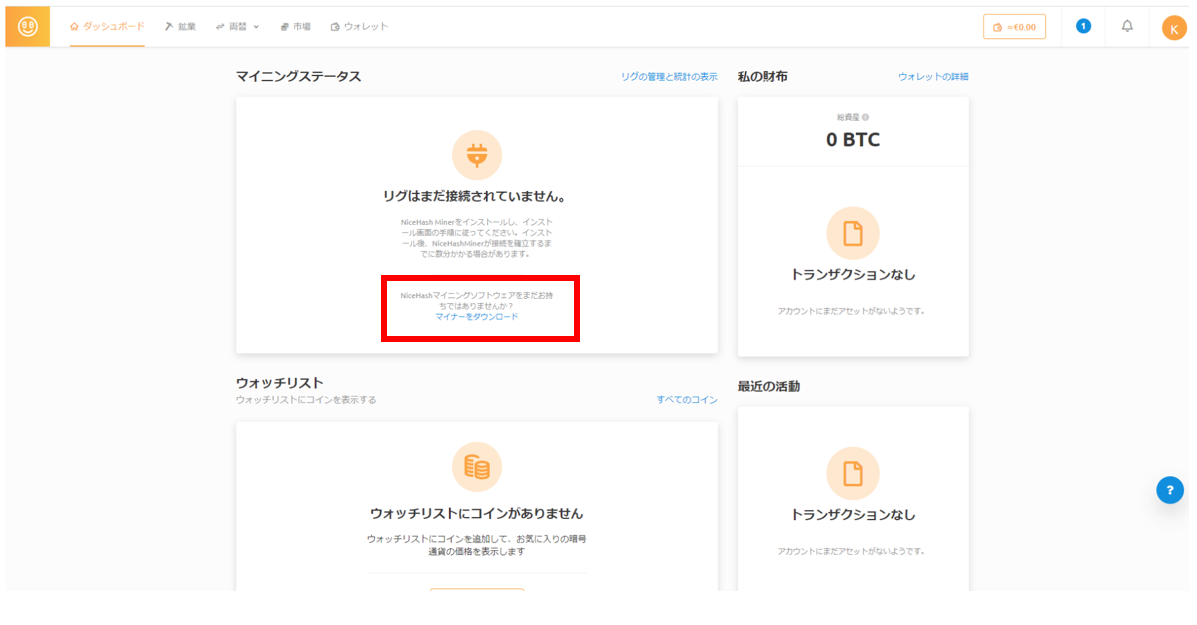1197x625 pixels.
Task: Click the info icon beside 総資産
Action: 865,117
